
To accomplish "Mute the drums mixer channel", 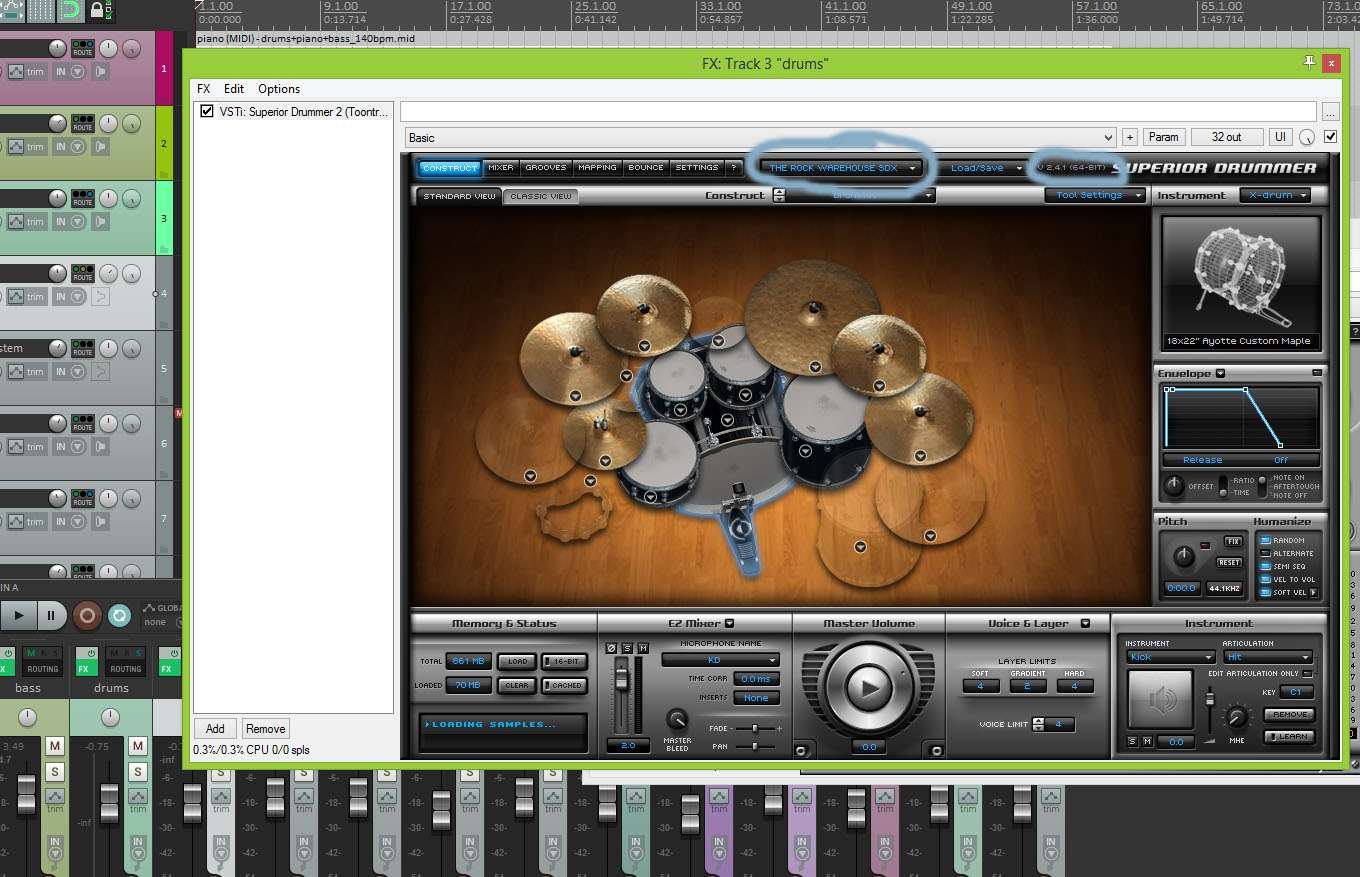I will tap(138, 746).
